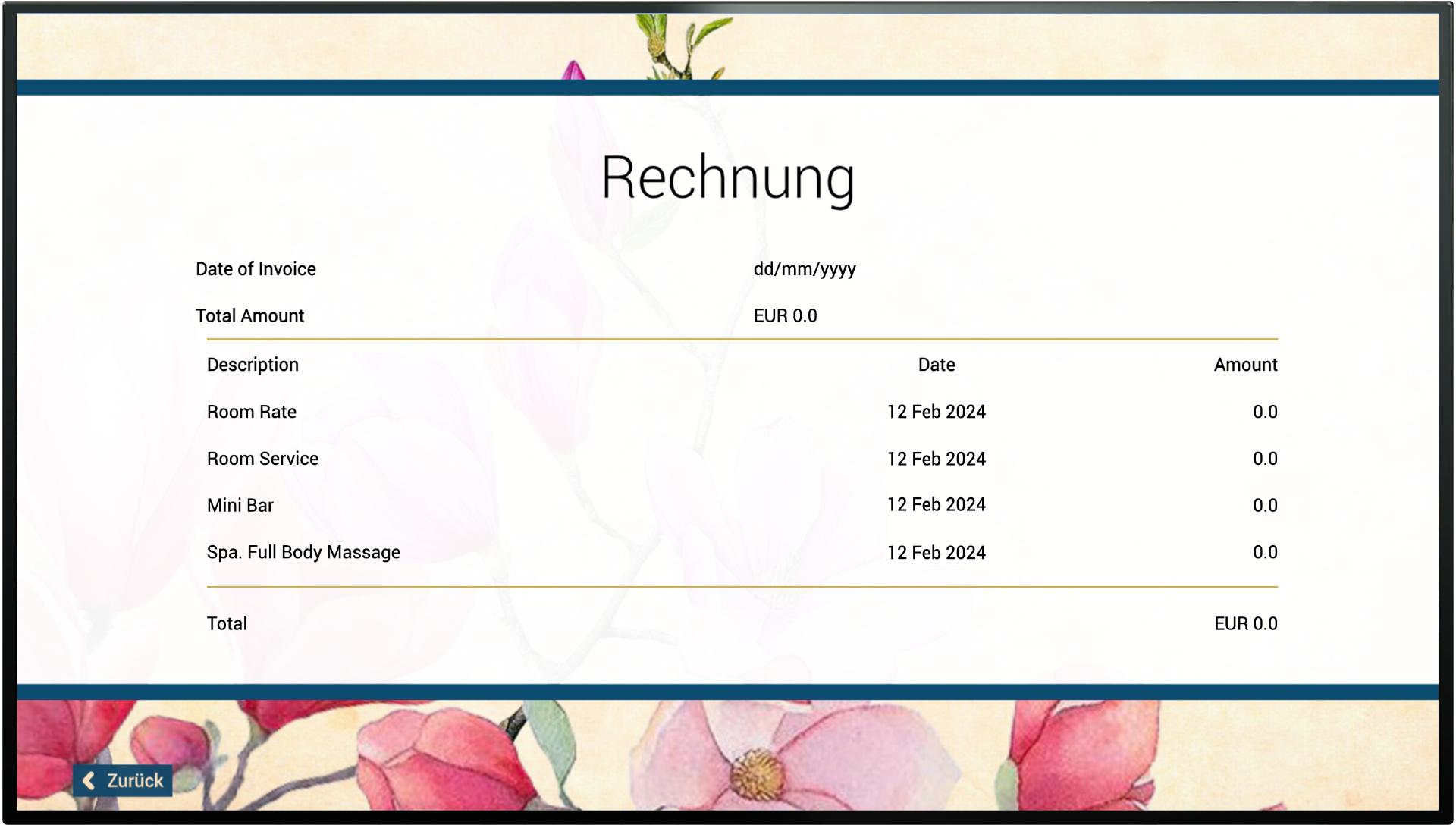This screenshot has width=1456, height=825.
Task: Click the back chevron arrow icon
Action: click(x=89, y=780)
